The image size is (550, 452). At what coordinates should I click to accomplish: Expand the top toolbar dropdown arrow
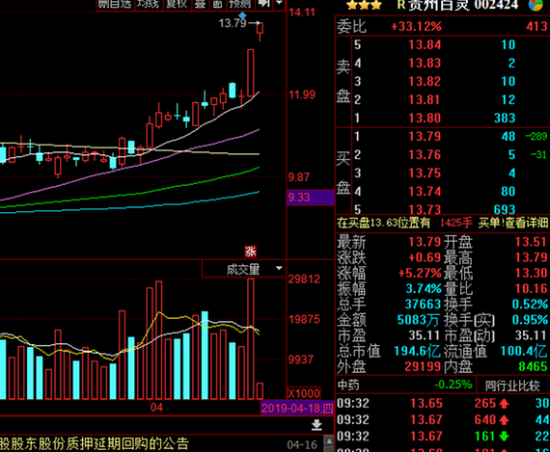pos(279,4)
